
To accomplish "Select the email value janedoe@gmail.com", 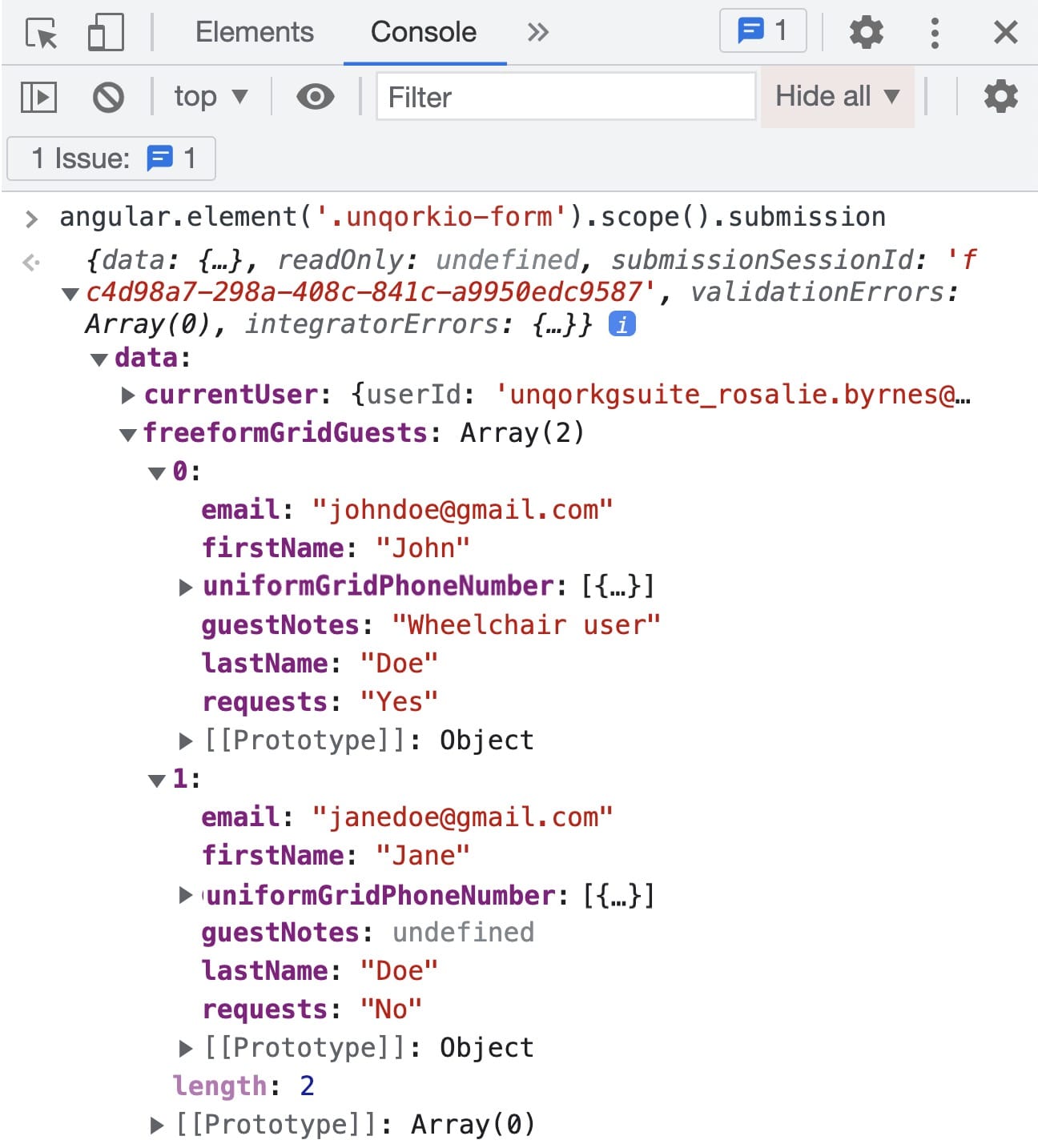I will 463,817.
